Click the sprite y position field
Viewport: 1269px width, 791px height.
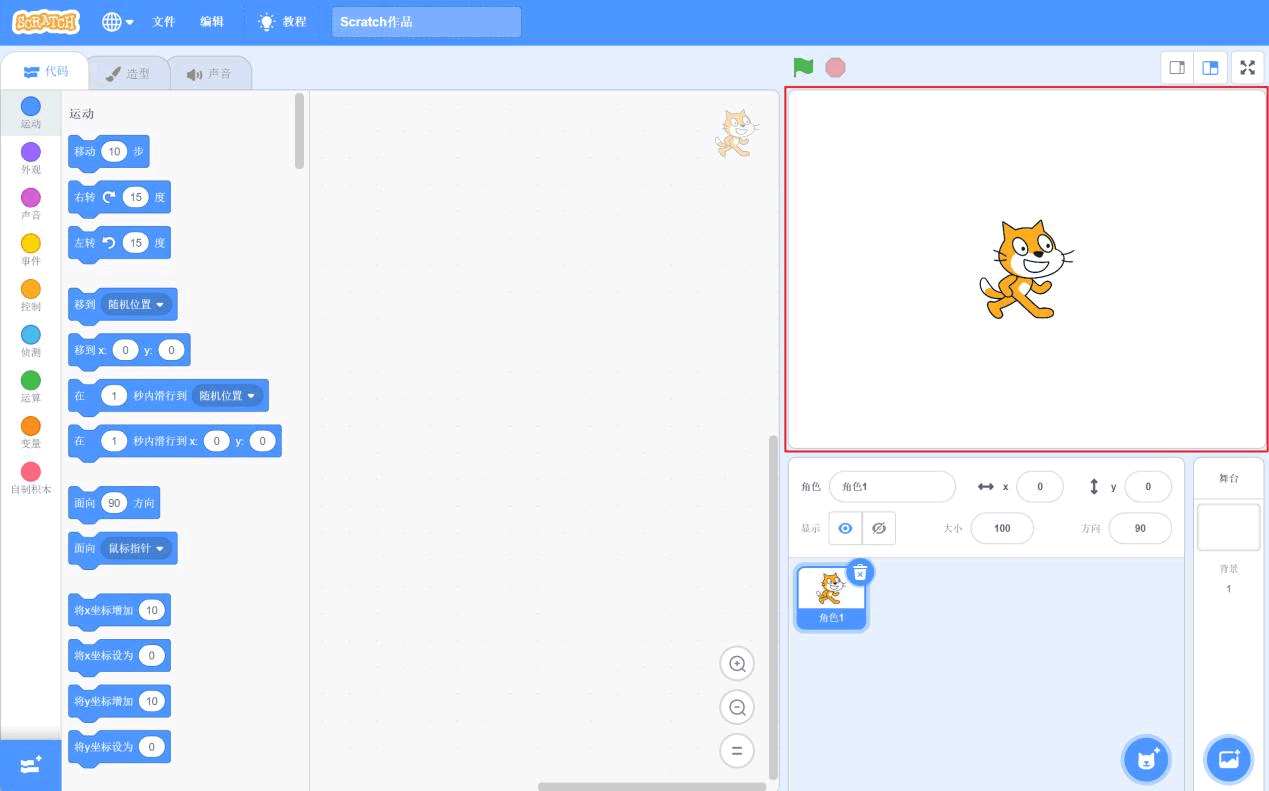tap(1148, 487)
